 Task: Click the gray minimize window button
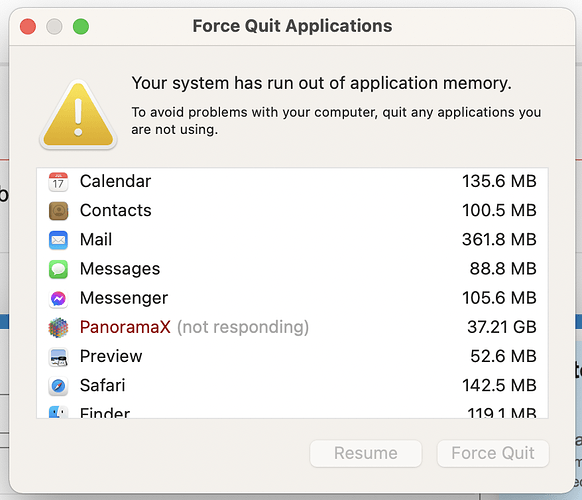(x=54, y=27)
